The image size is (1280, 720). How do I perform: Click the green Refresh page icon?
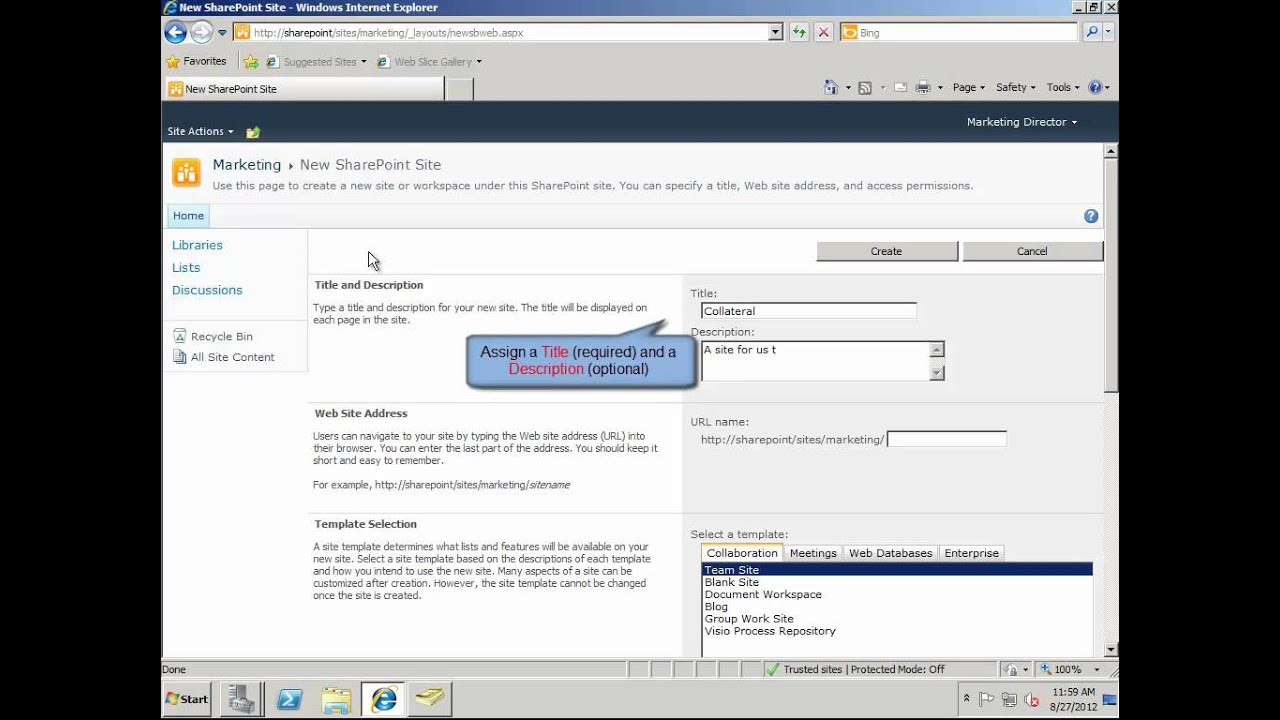[798, 32]
